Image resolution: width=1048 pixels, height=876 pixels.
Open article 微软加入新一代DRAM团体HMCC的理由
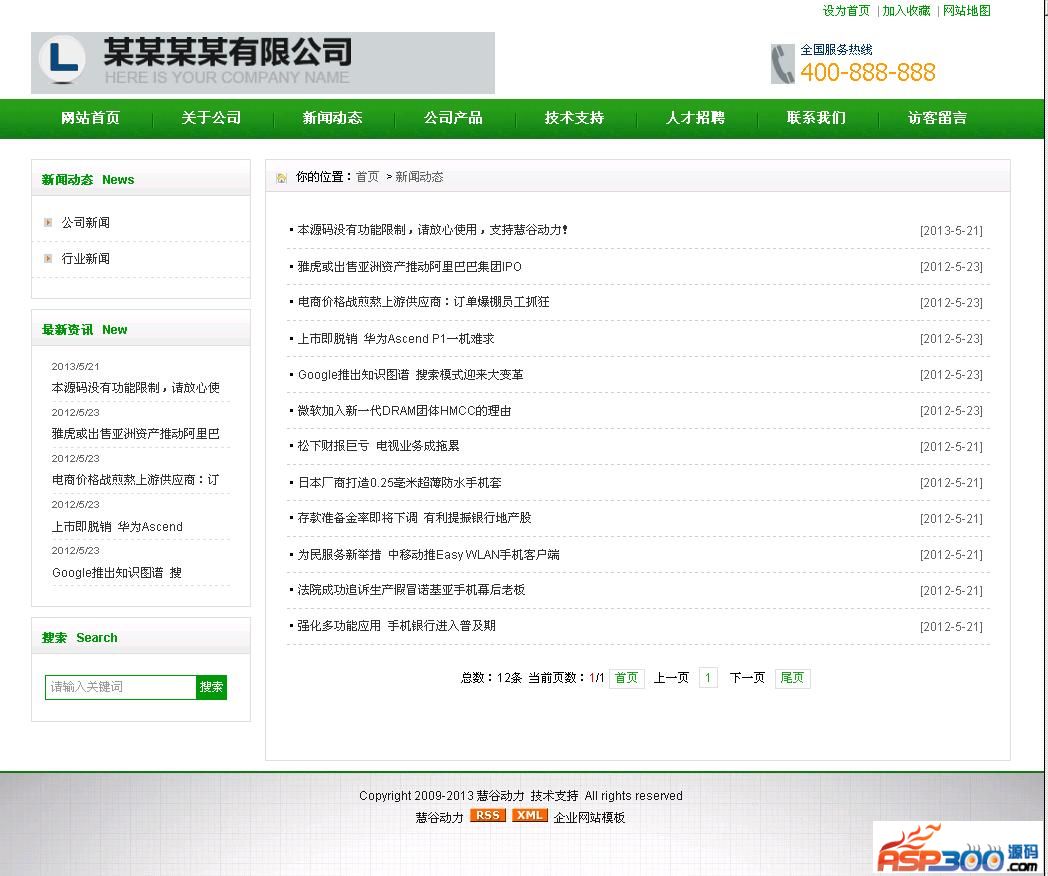[x=404, y=411]
